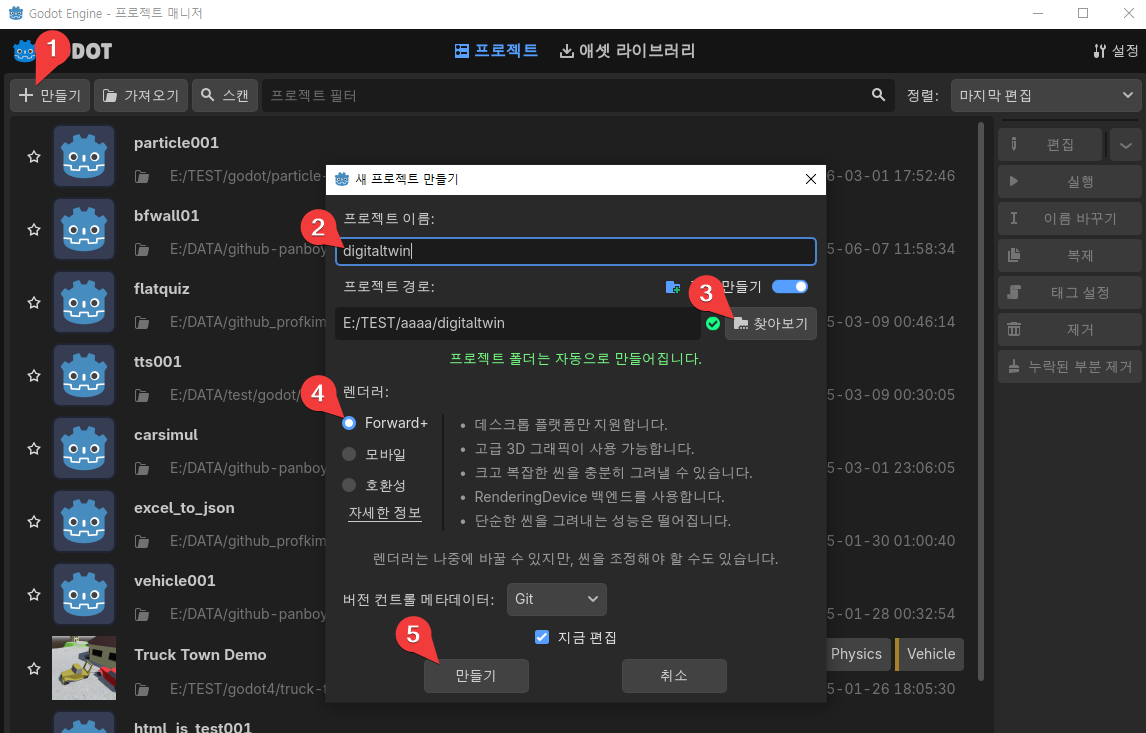Switch to the 프로젝트 tab
The width and height of the screenshot is (1146, 733).
[x=496, y=51]
